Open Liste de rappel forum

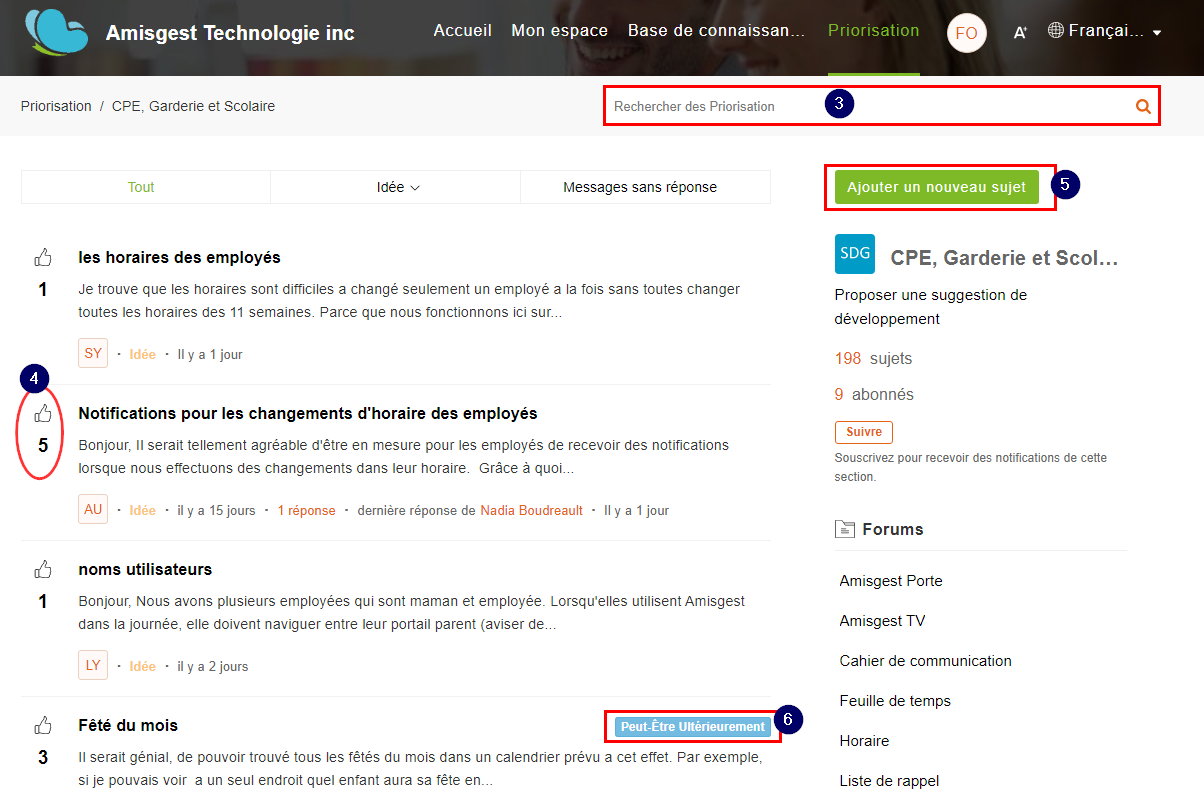pos(889,781)
